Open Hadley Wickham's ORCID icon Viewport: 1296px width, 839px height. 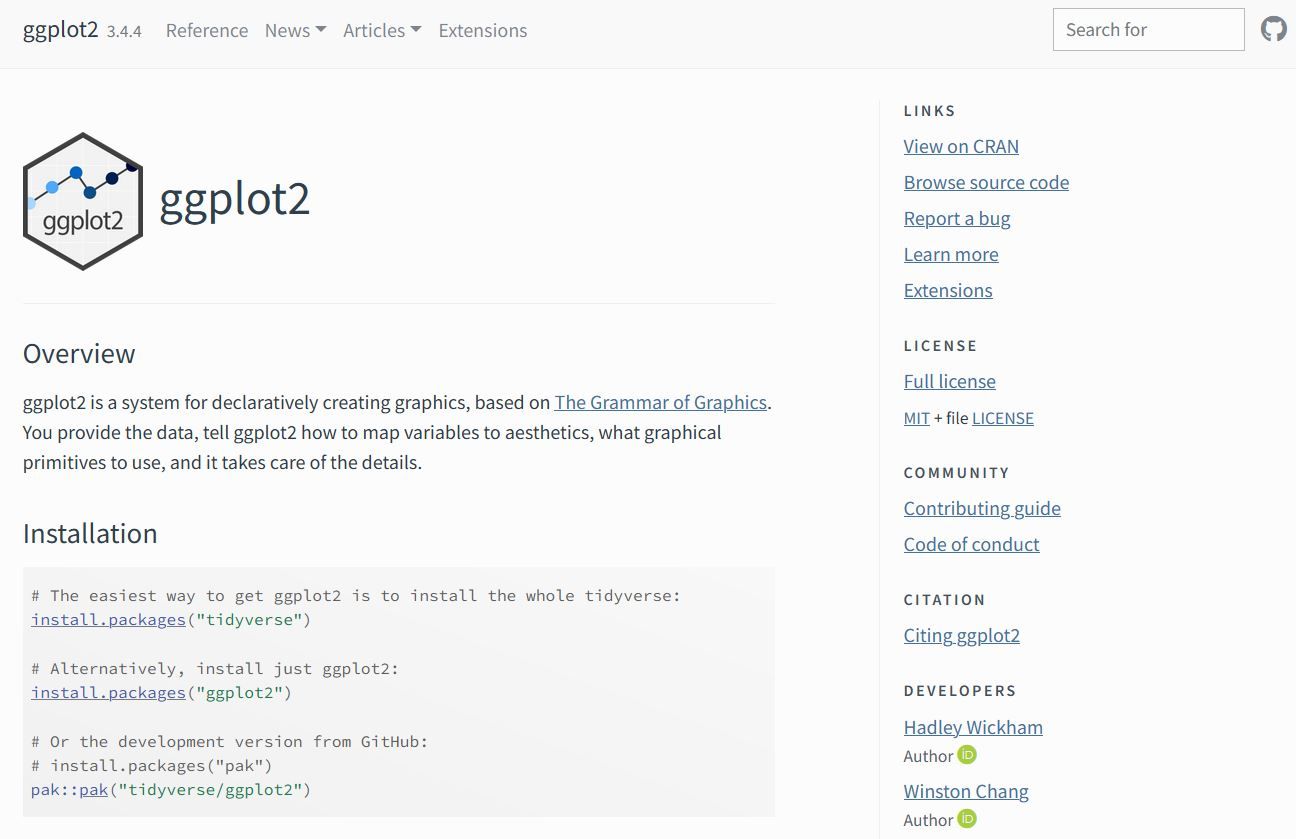pyautogui.click(x=967, y=755)
